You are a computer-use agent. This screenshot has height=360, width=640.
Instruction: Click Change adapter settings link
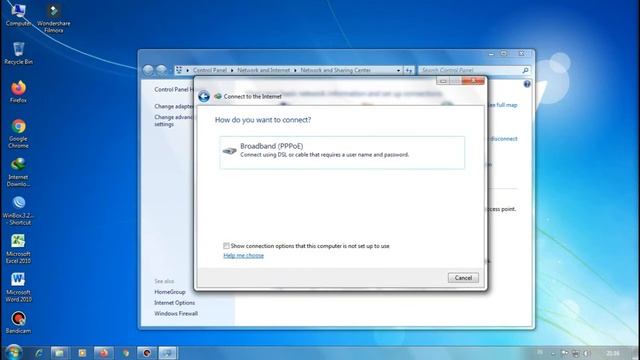pos(174,106)
